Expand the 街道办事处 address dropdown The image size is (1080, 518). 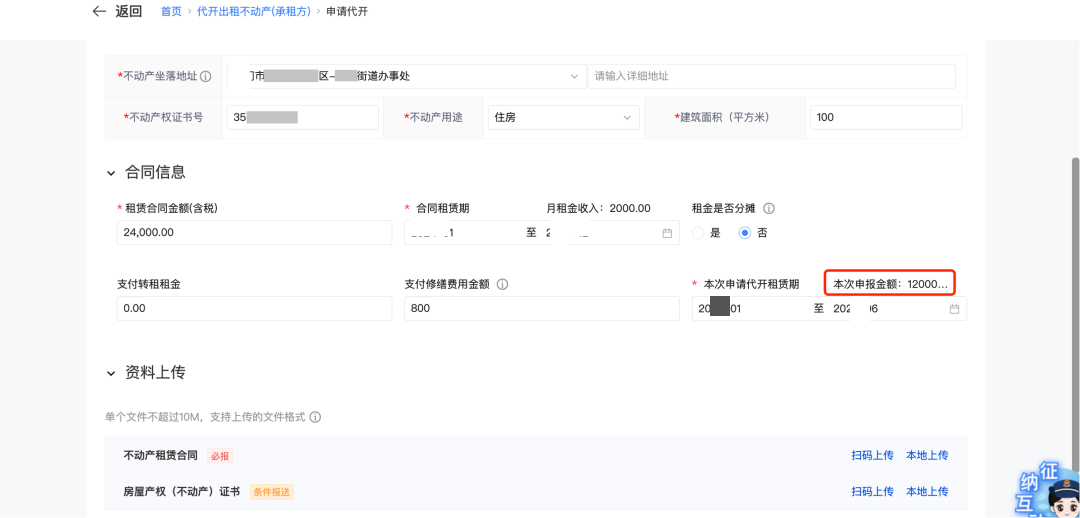(406, 76)
